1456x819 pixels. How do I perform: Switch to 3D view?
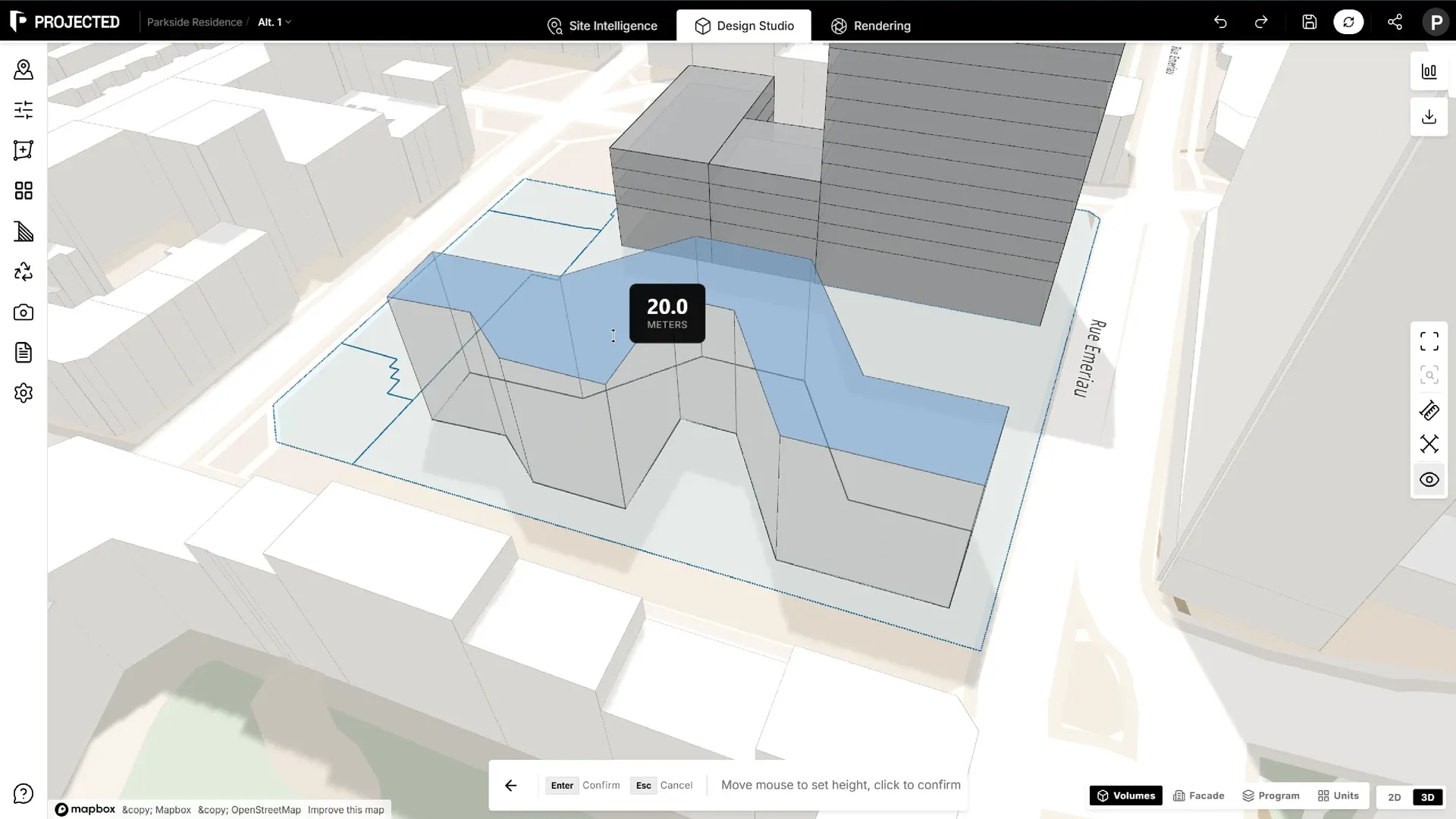click(x=1428, y=797)
